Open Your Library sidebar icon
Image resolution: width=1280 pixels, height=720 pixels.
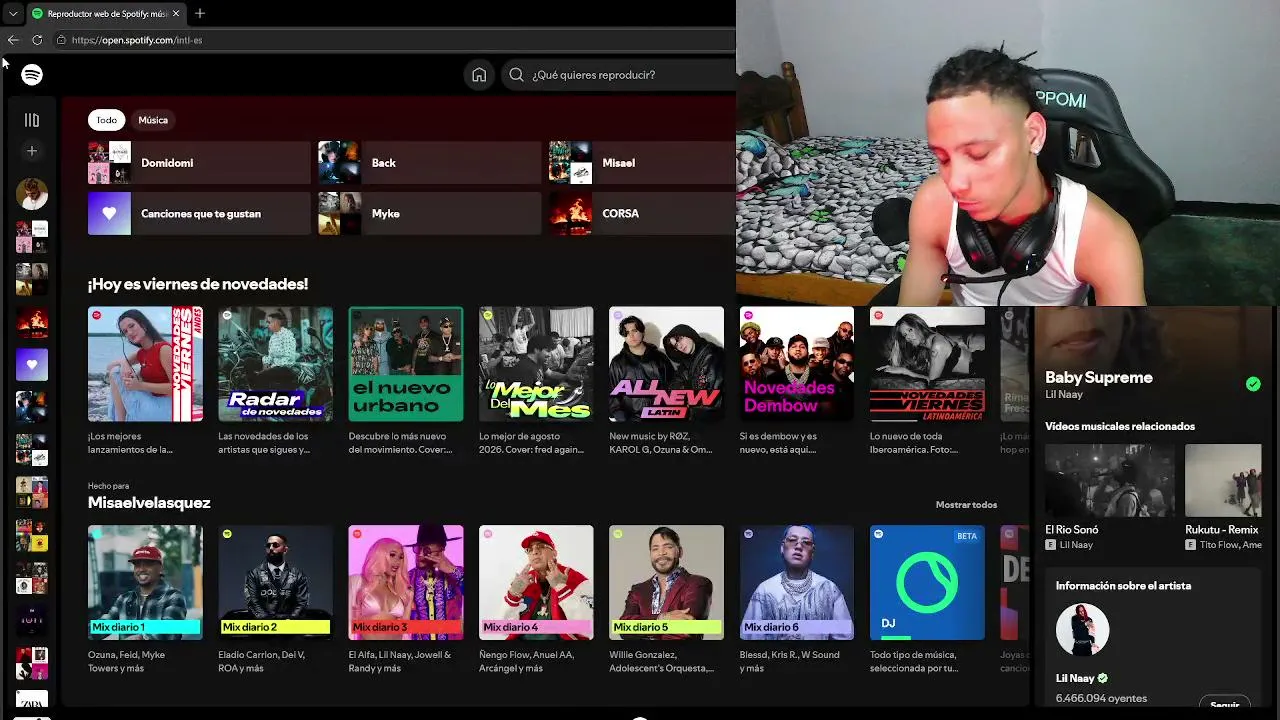click(32, 120)
